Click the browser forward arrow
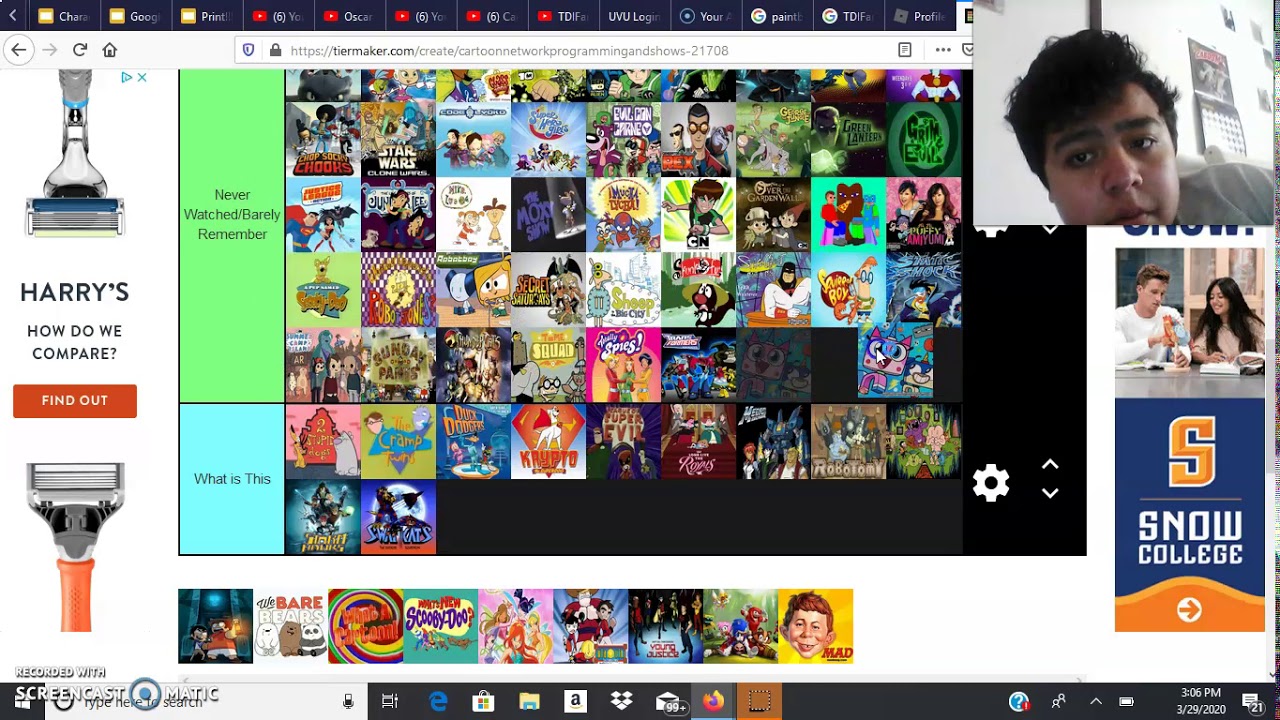Screen dimensions: 1280x720 coord(50,50)
